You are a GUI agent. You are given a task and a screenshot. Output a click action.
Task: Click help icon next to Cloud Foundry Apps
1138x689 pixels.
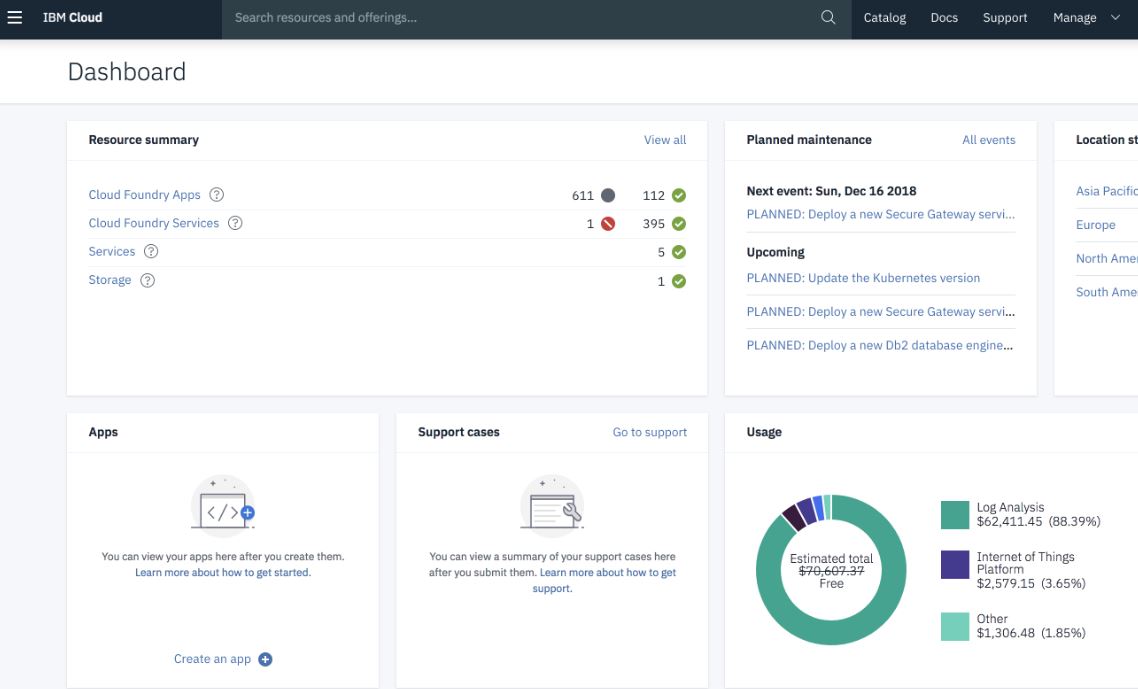click(x=216, y=195)
